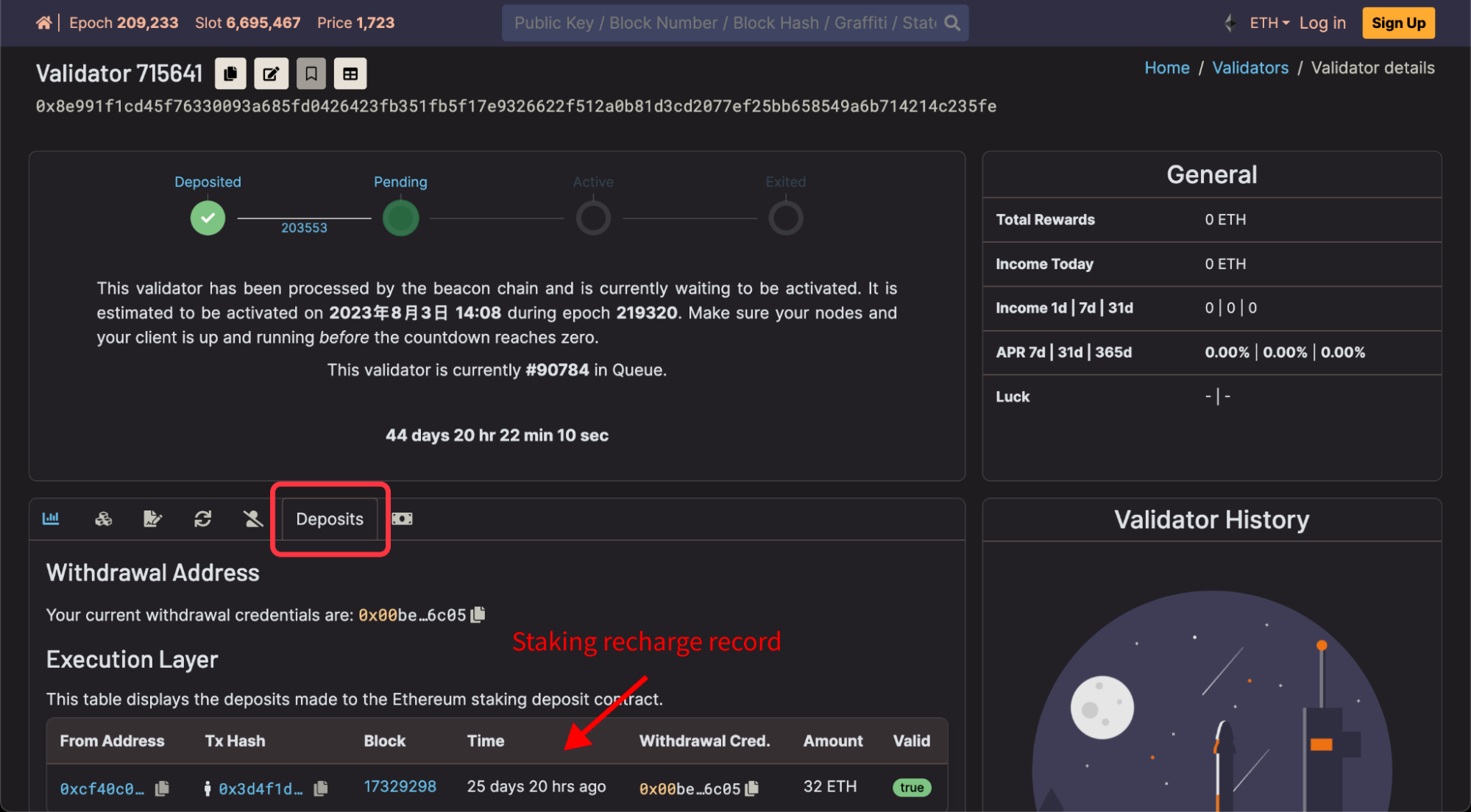The image size is (1471, 812).
Task: Copy the validator public key using the icon next to the title
Action: [230, 74]
